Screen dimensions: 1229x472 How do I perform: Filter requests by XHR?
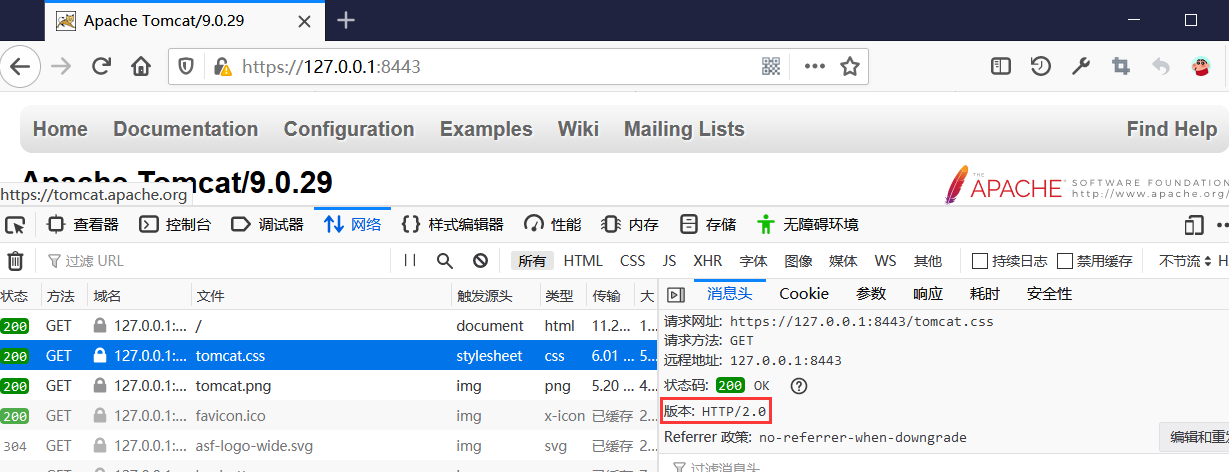coord(708,261)
